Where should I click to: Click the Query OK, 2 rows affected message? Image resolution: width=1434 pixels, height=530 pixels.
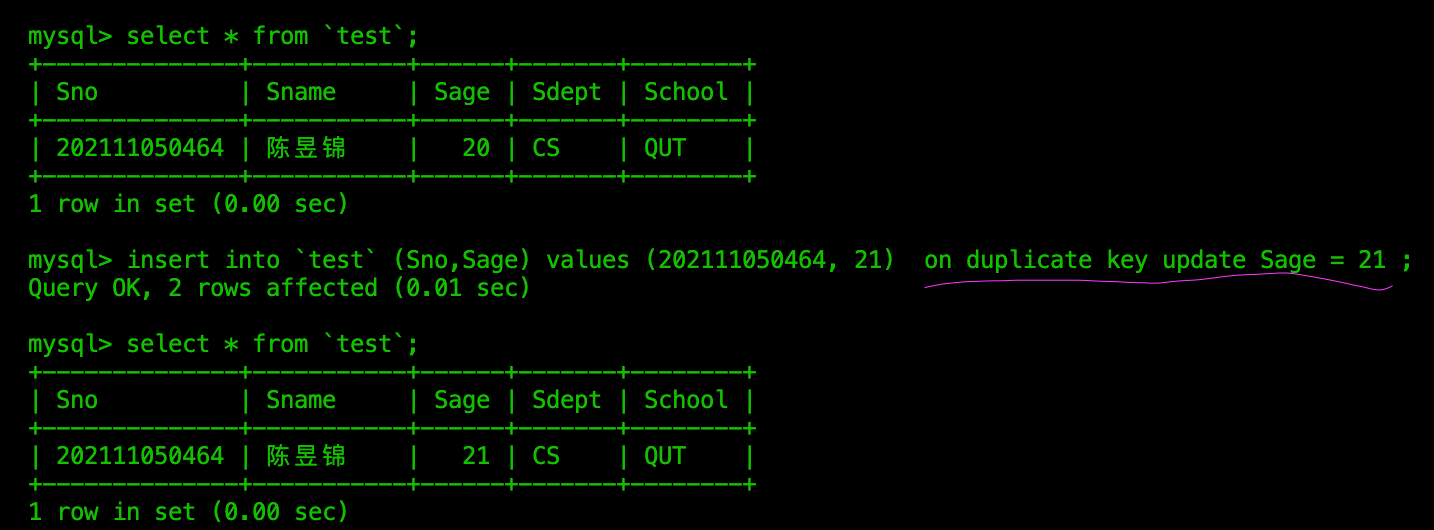279,288
